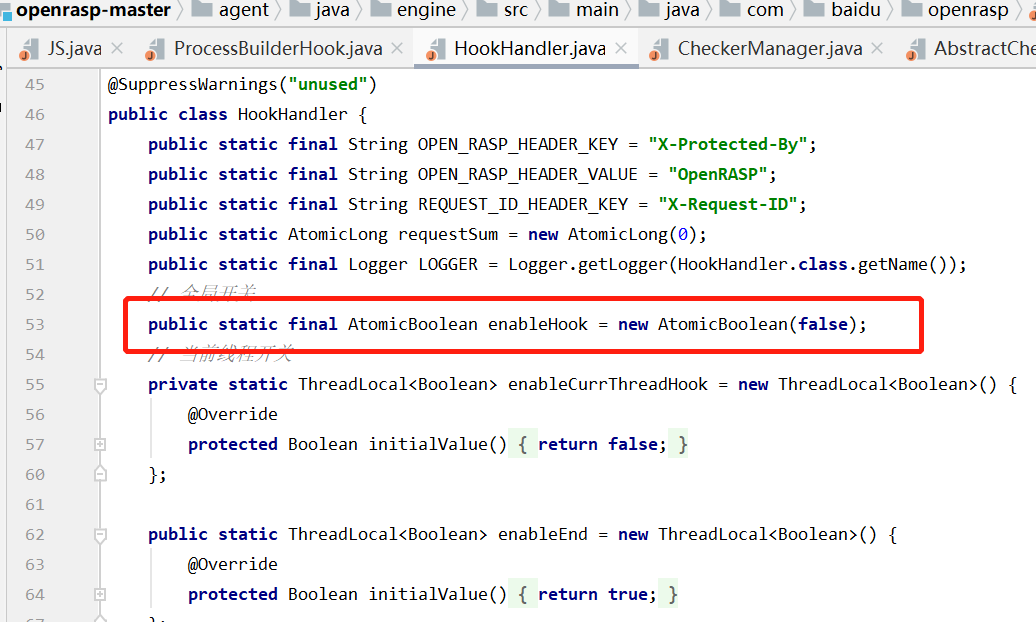This screenshot has width=1036, height=622.
Task: Open the engine folder breadcrumb
Action: pos(426,10)
